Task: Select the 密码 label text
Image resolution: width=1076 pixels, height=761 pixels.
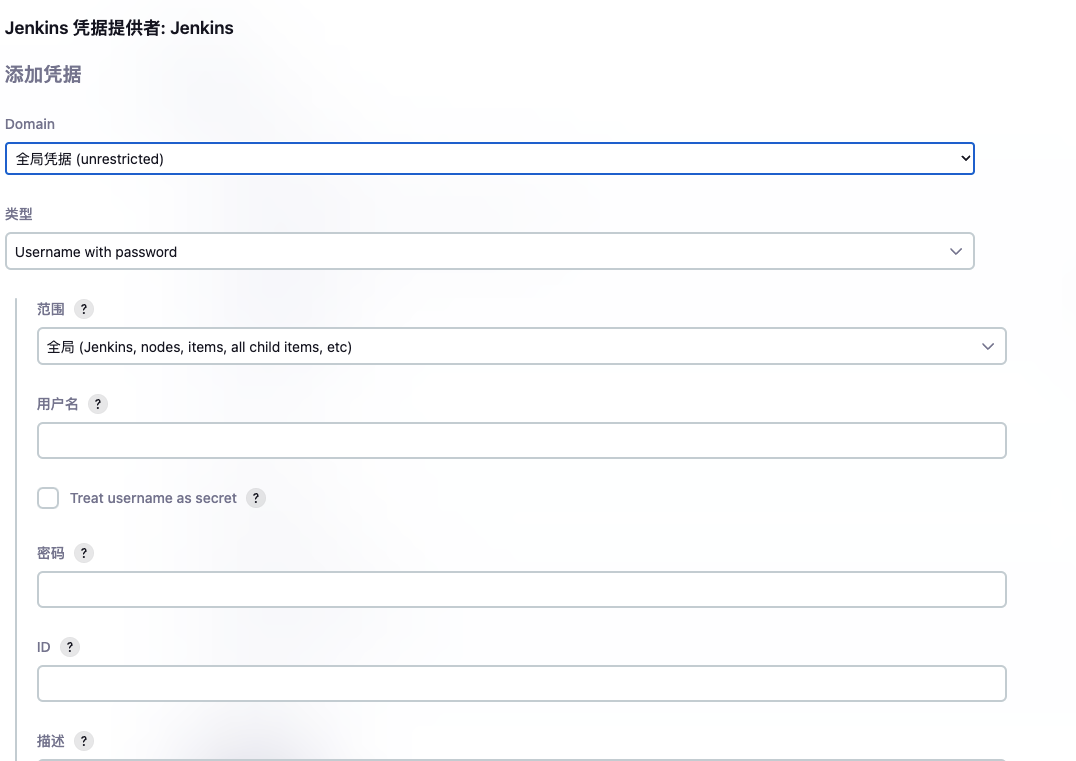Action: tap(51, 553)
